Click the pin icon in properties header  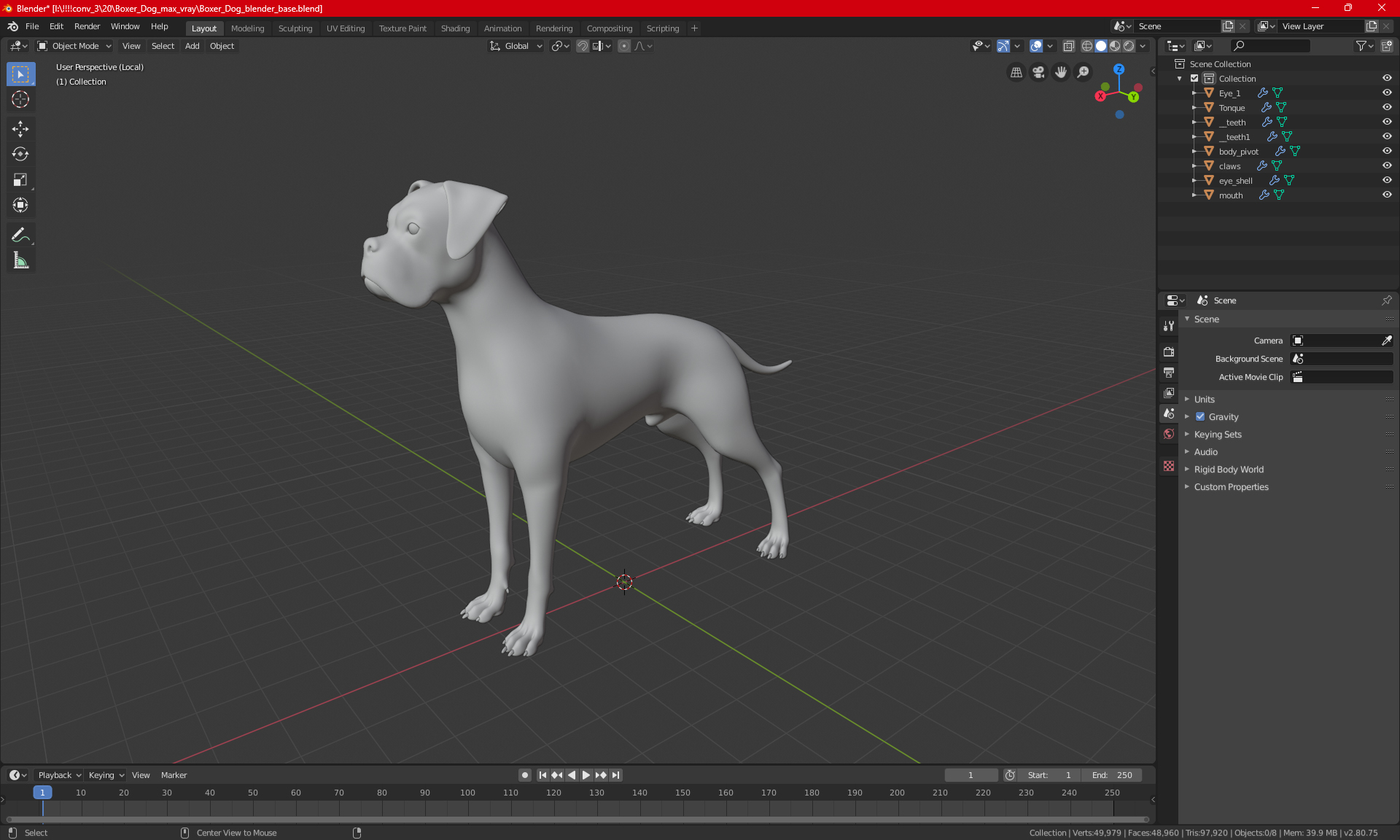[x=1386, y=300]
